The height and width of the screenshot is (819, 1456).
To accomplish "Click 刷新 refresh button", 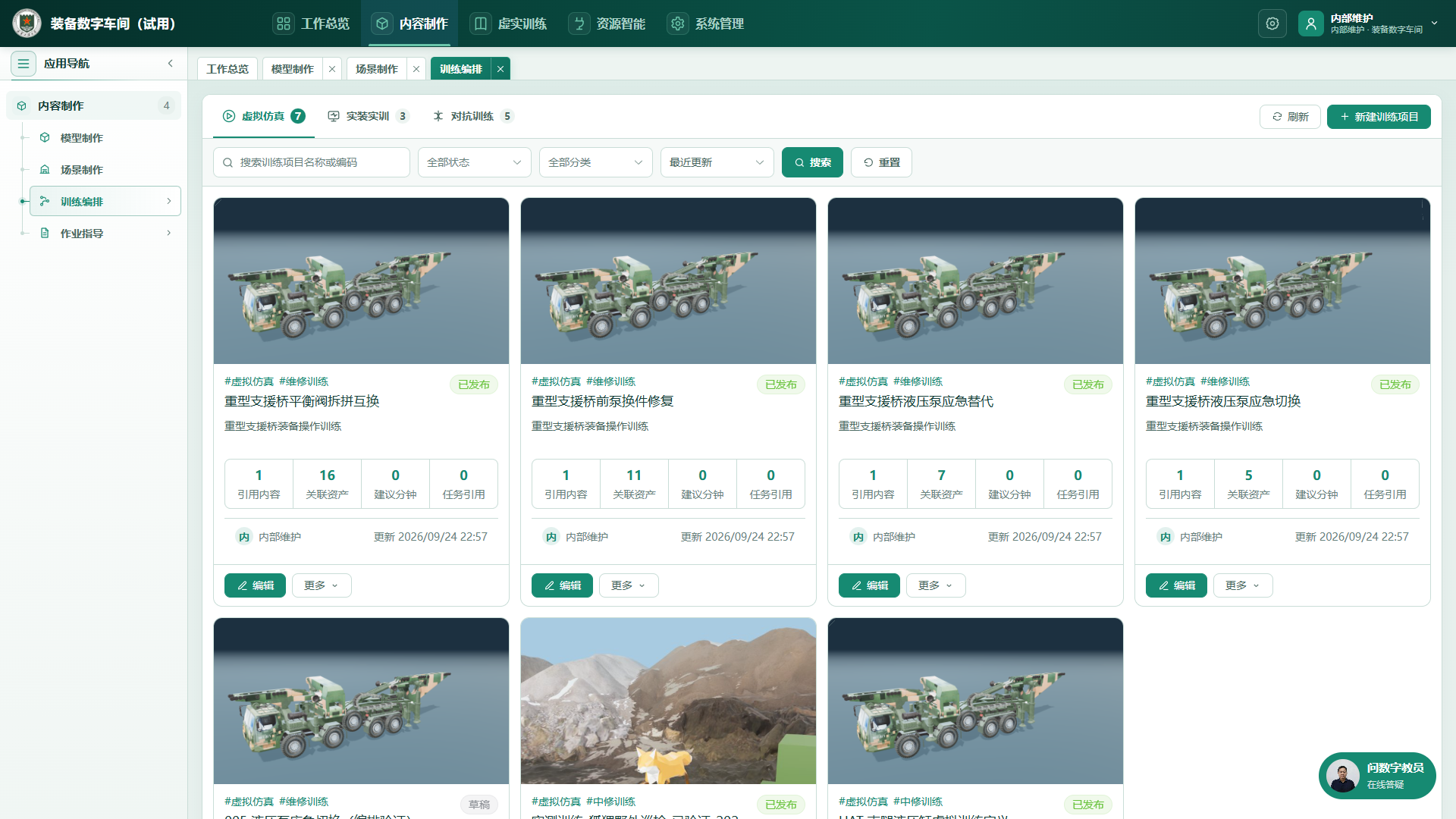I will click(1290, 117).
